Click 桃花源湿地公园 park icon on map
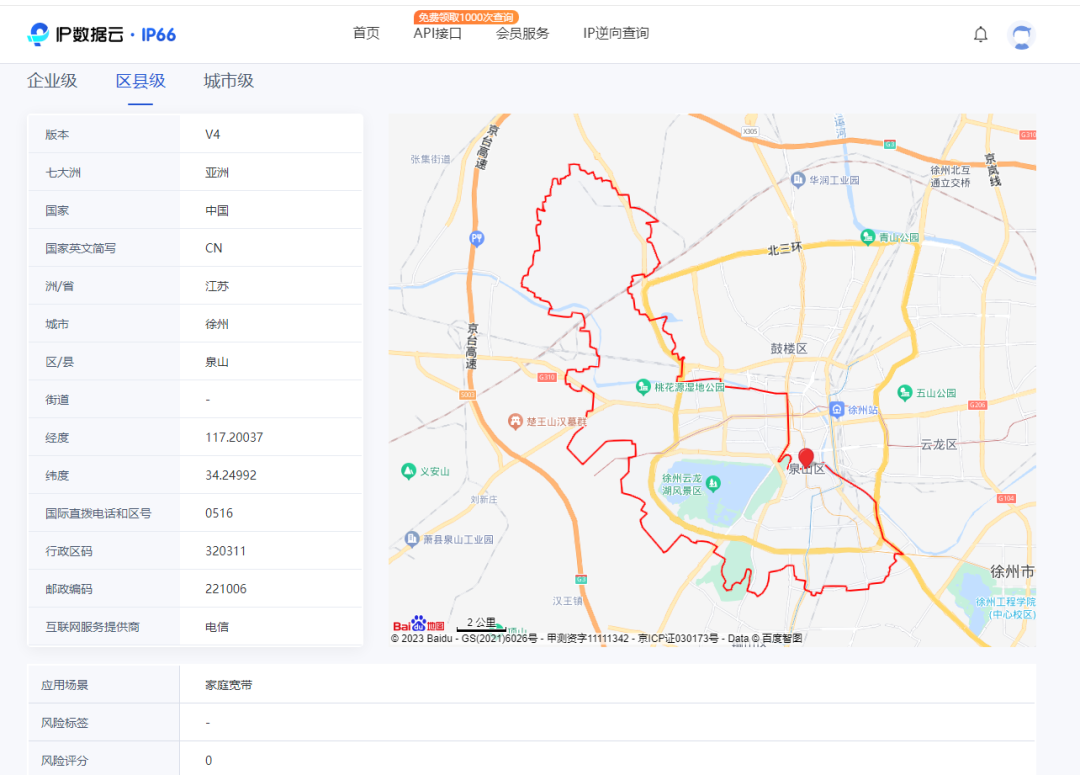1080x775 pixels. point(645,386)
